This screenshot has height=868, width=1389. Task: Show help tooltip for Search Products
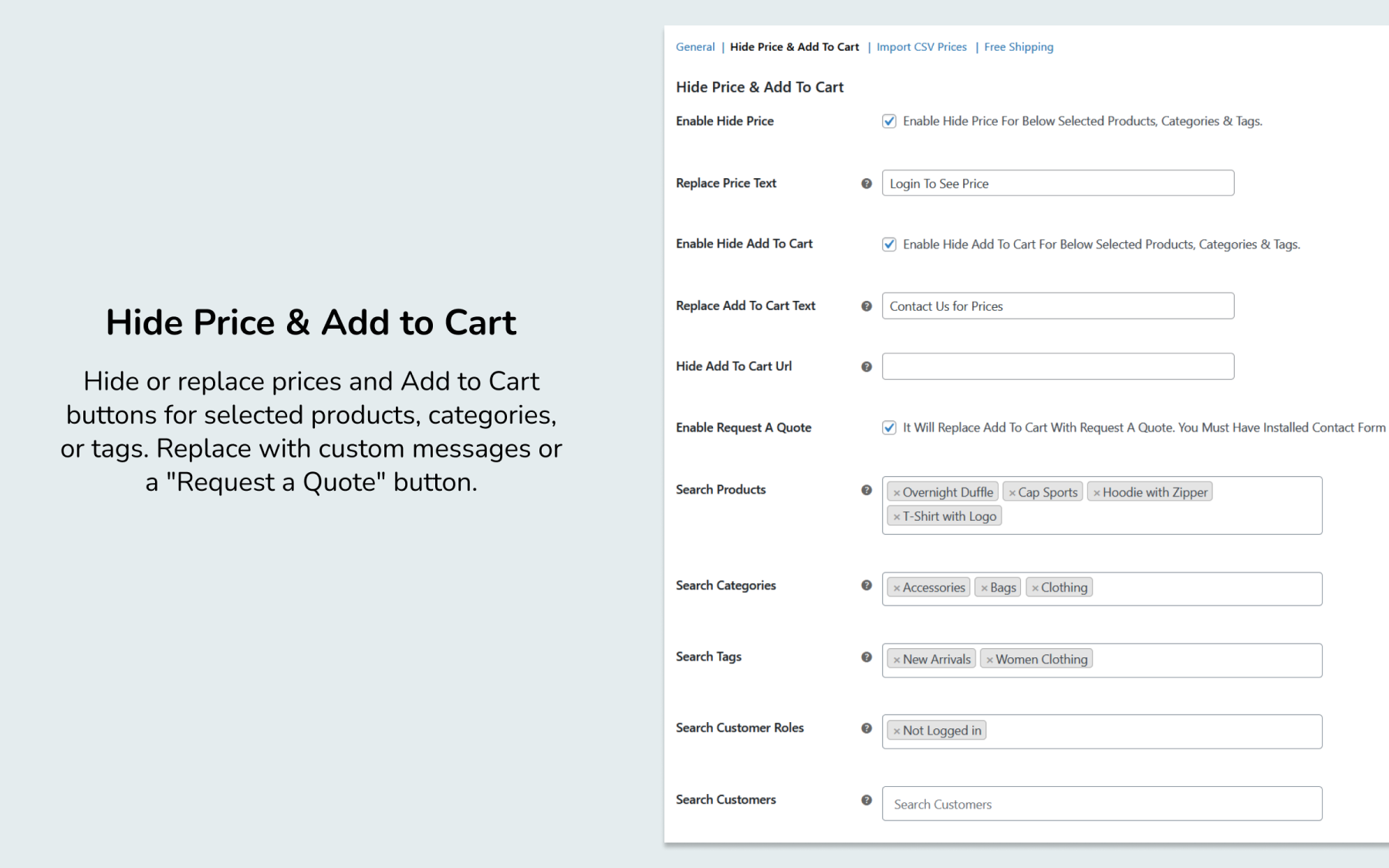pos(867,490)
